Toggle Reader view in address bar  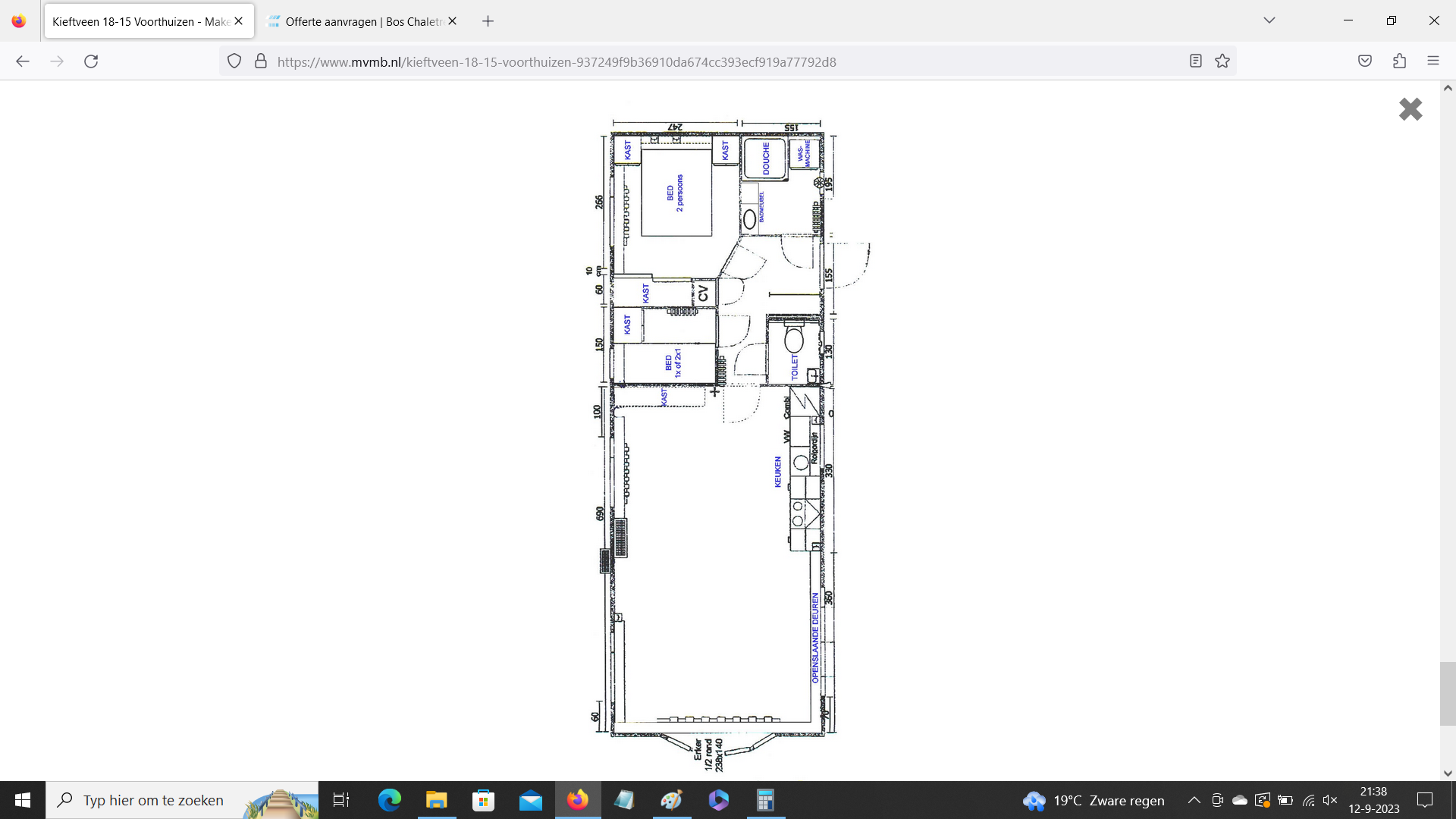pos(1196,61)
